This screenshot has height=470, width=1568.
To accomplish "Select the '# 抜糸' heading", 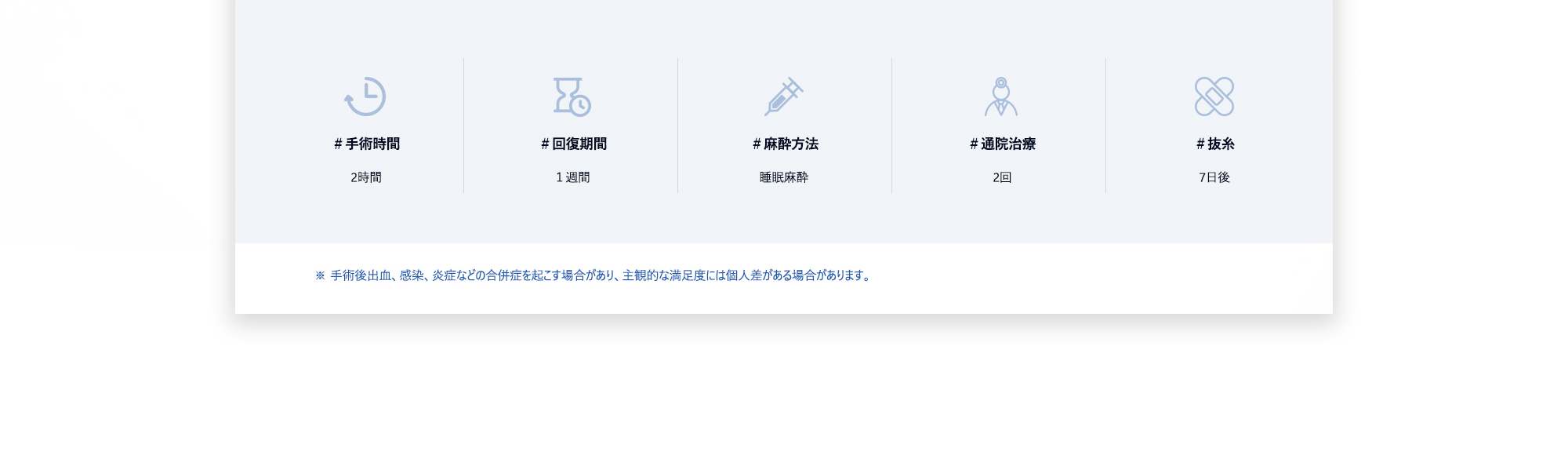I will [x=1215, y=144].
